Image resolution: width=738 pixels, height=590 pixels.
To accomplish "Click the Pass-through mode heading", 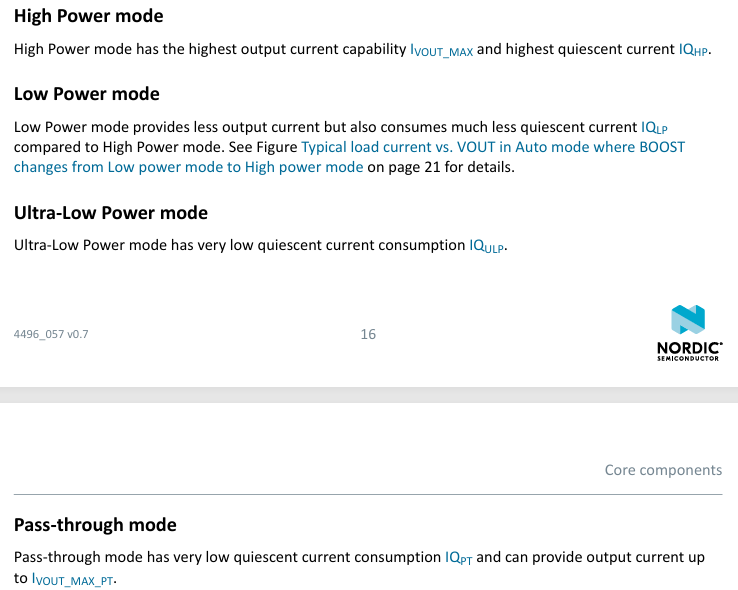I will [x=95, y=525].
